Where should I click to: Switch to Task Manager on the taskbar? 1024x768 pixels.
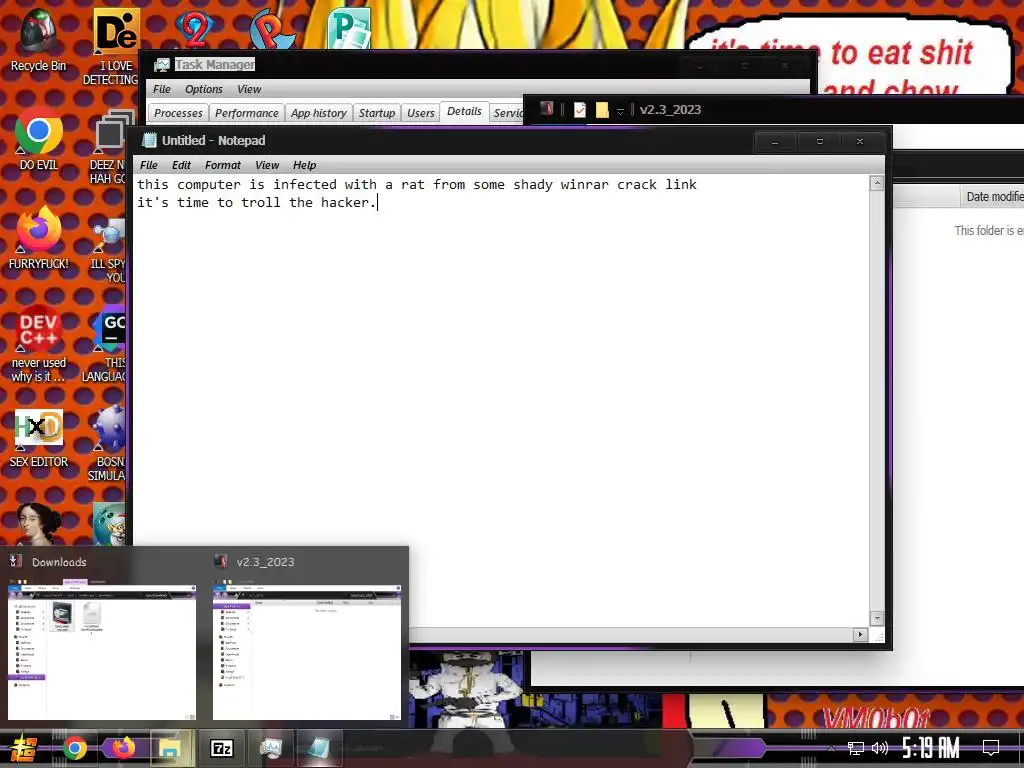pos(270,748)
